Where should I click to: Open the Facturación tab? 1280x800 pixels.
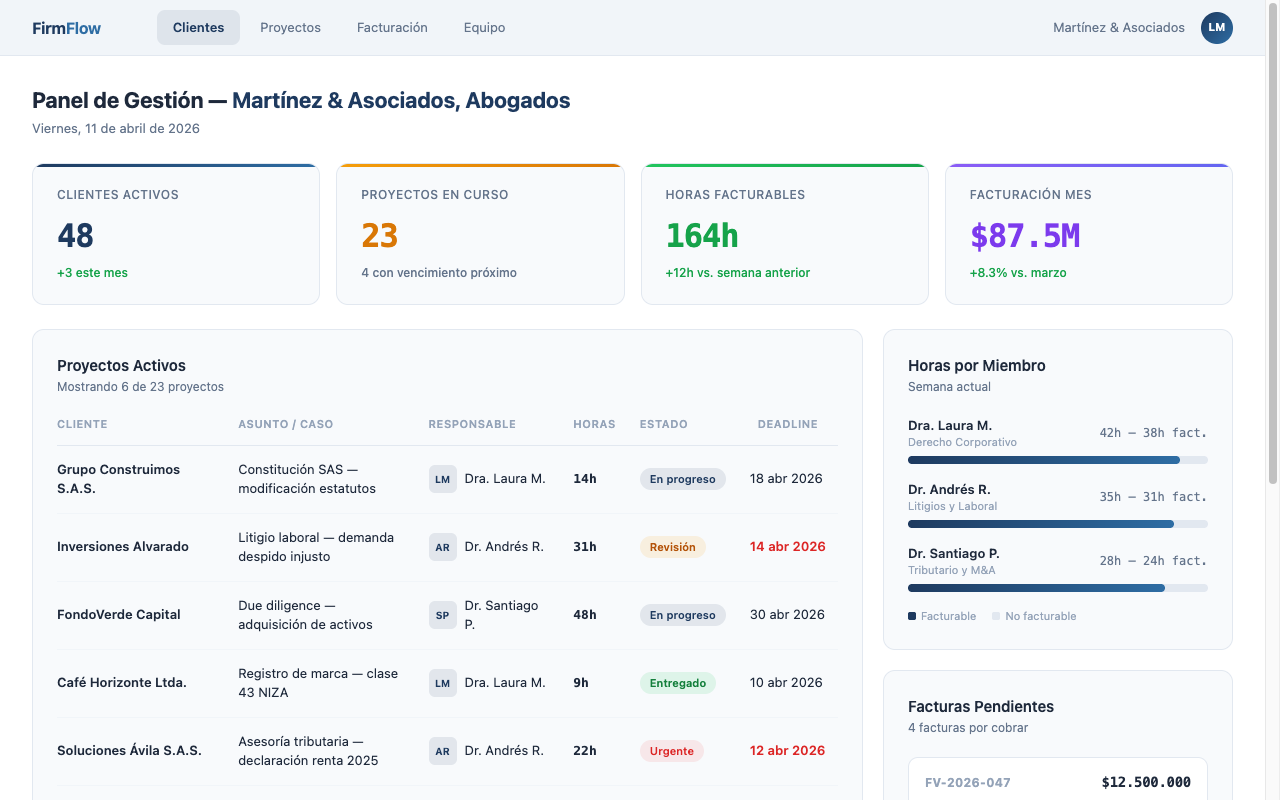(x=392, y=27)
